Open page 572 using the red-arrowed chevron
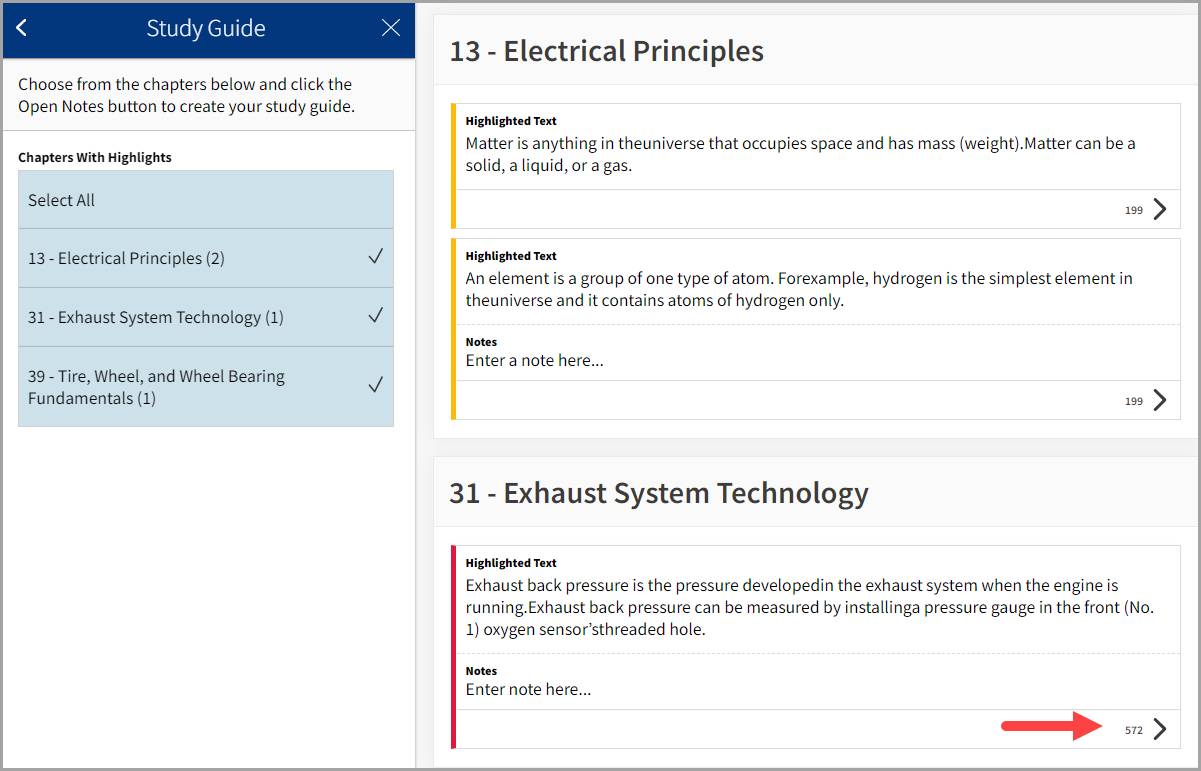Viewport: 1201px width, 771px height. tap(1159, 729)
